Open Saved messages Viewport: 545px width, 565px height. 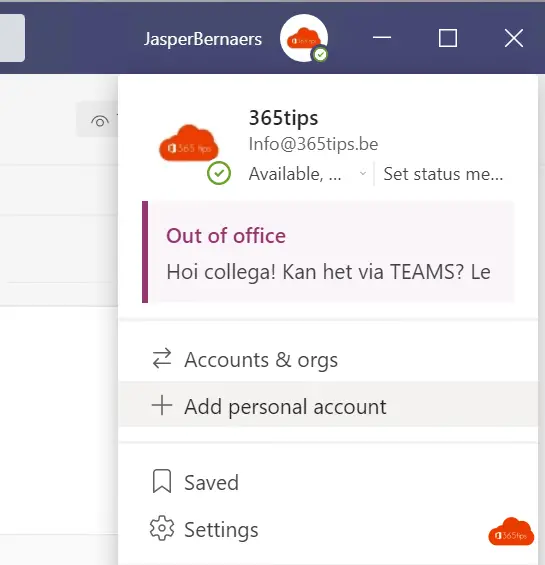(x=328, y=482)
